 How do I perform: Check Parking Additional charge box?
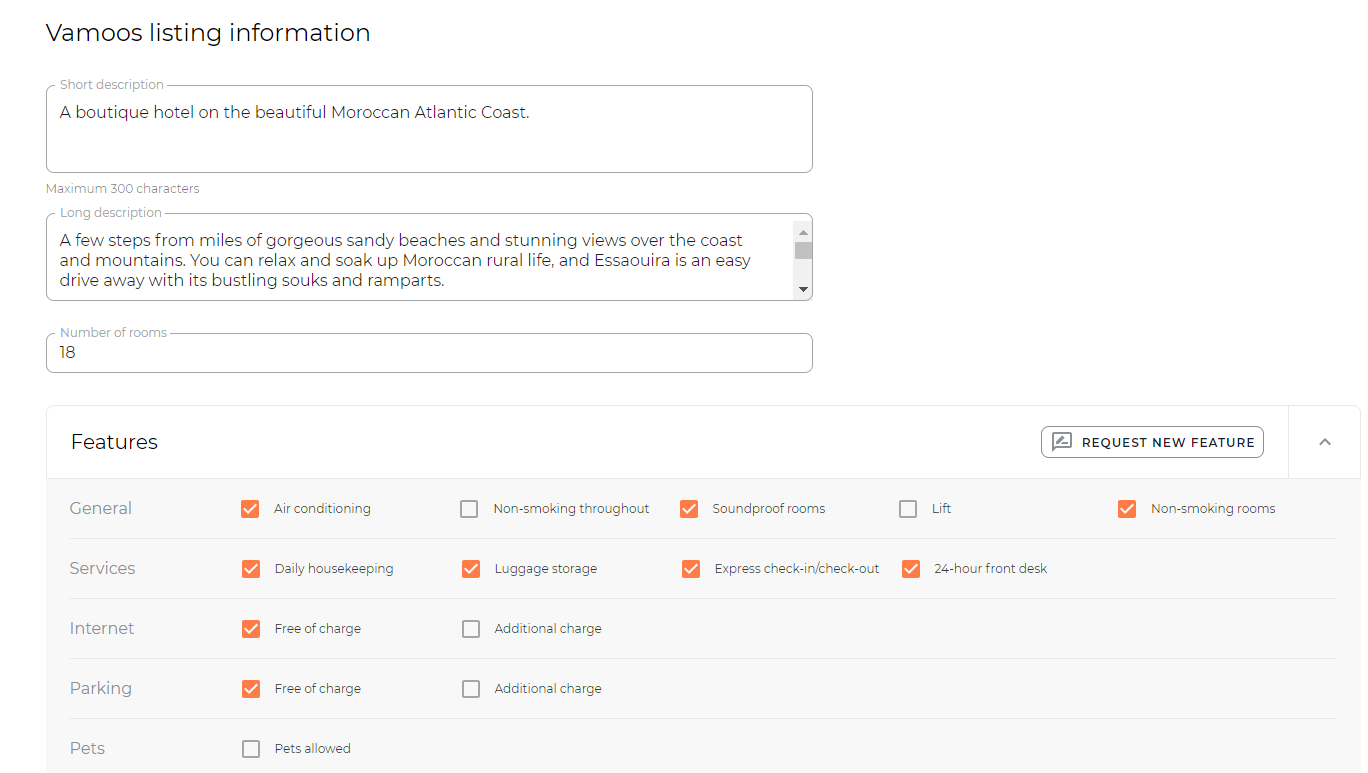[471, 689]
